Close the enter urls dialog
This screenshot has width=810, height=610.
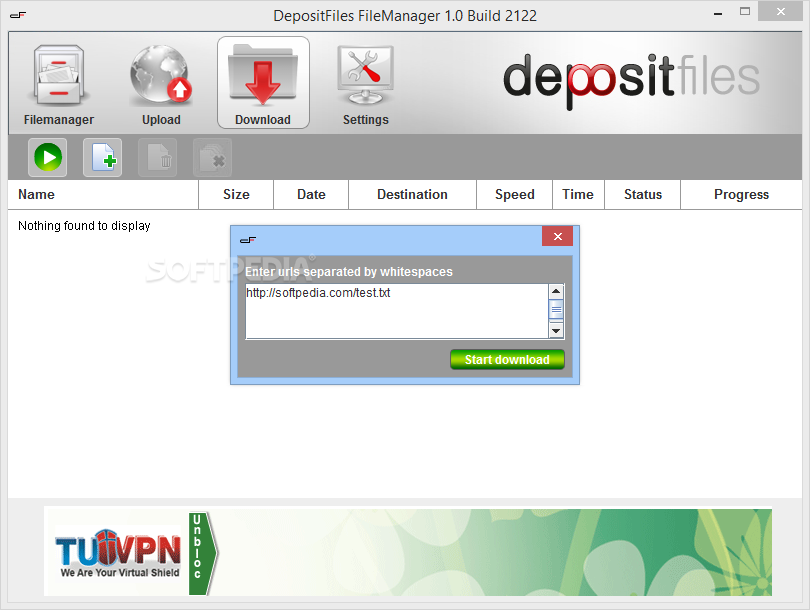pos(557,237)
